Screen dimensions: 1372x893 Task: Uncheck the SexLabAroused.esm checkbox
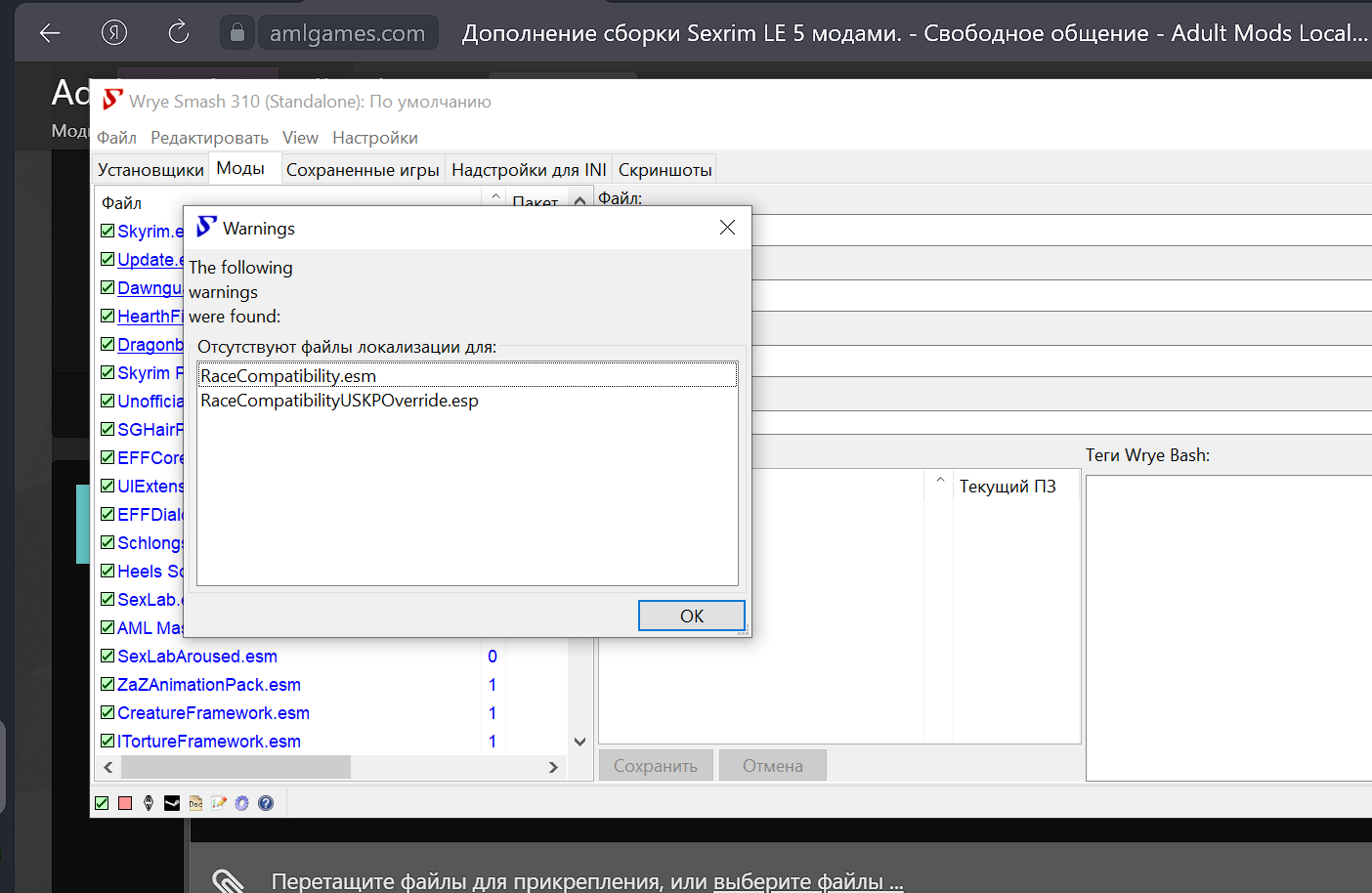coord(107,657)
